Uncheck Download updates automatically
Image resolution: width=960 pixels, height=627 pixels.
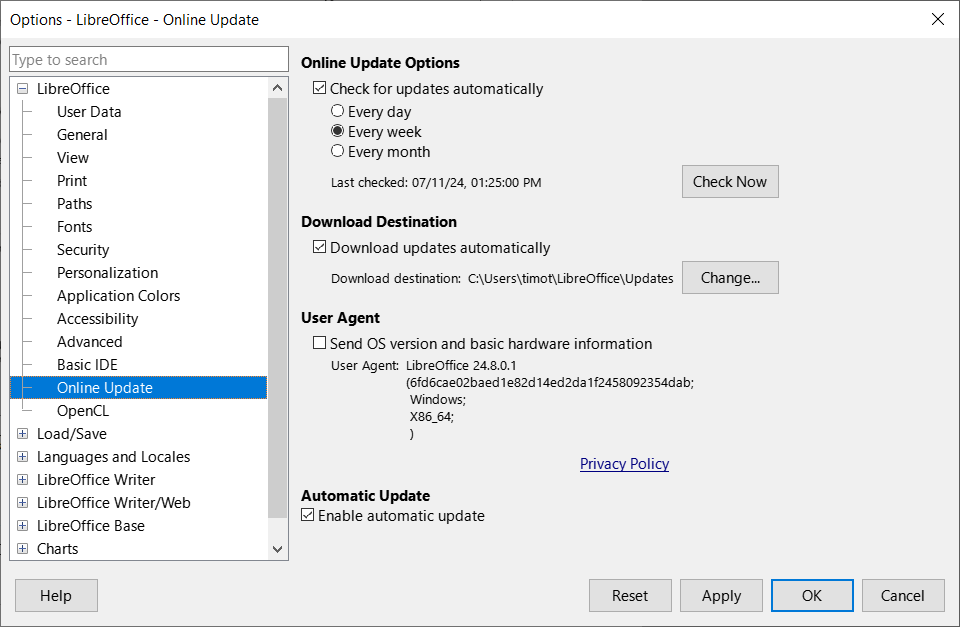point(320,247)
